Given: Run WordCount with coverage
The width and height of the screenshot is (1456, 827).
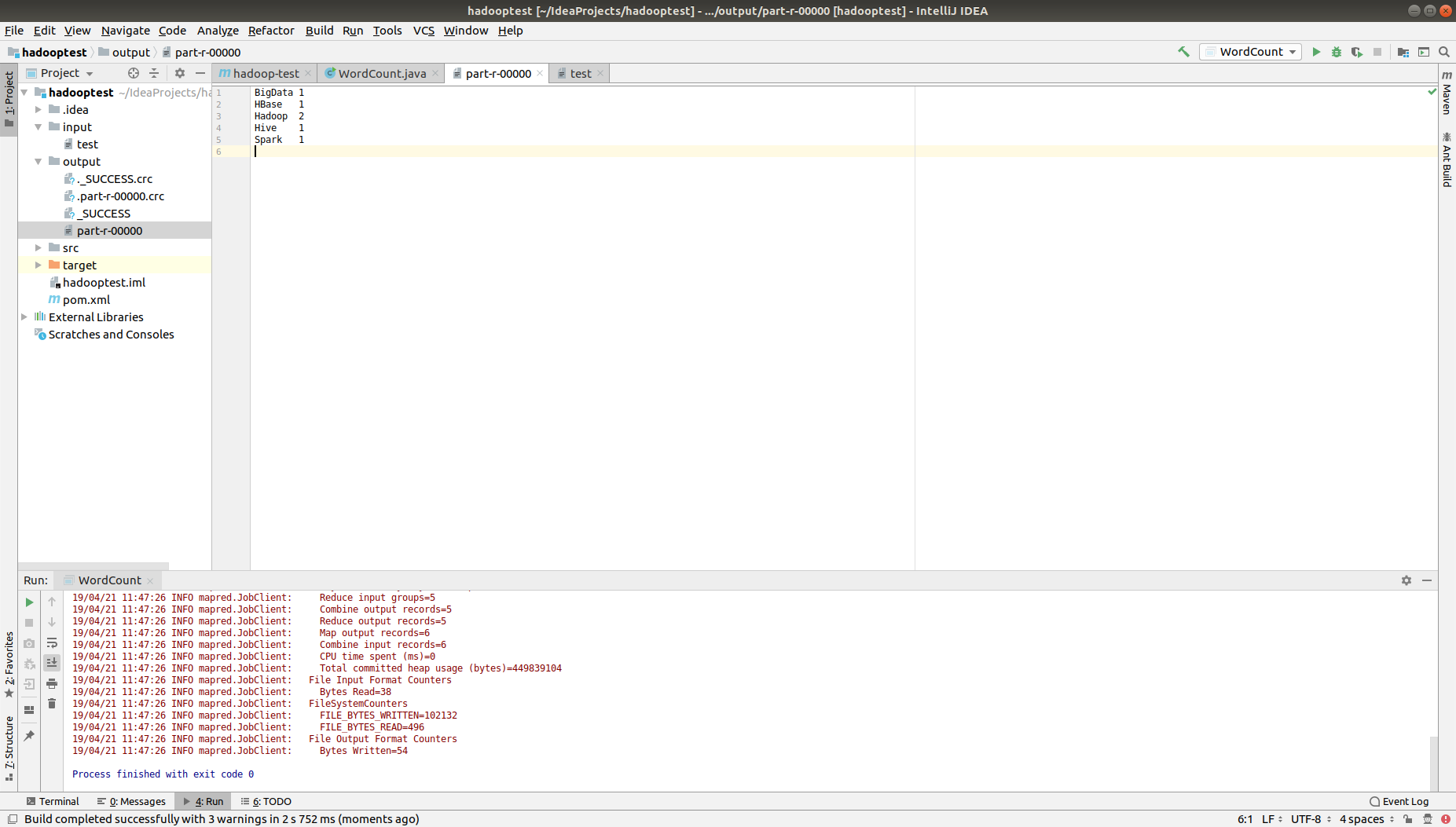Looking at the screenshot, I should point(1357,51).
